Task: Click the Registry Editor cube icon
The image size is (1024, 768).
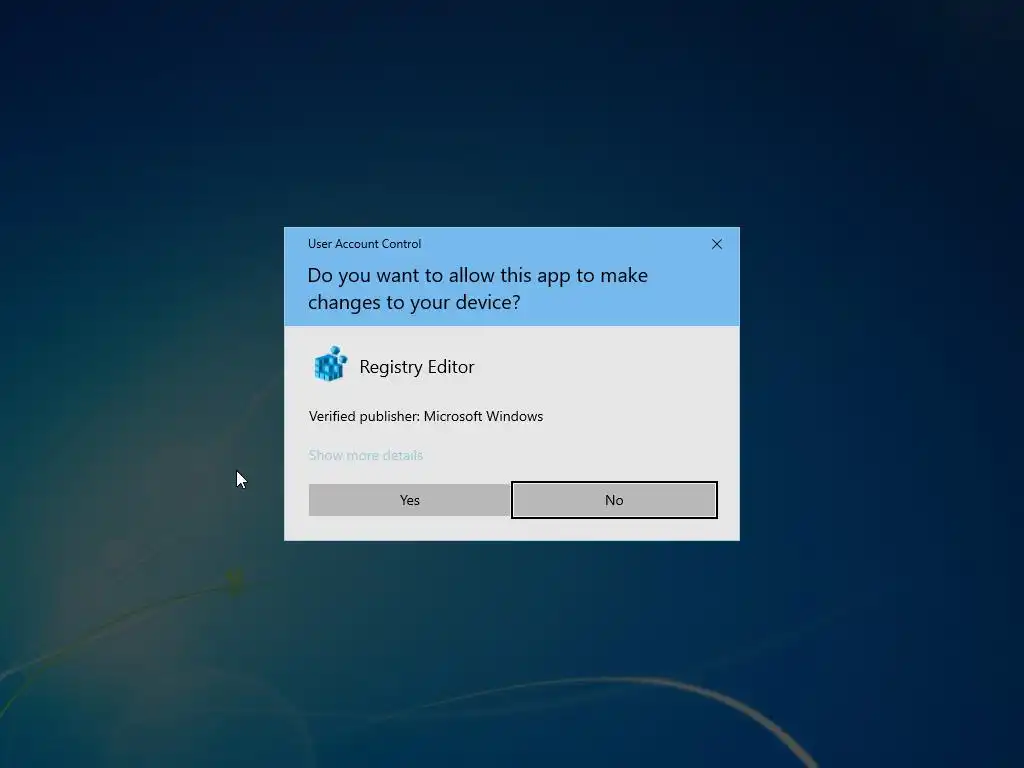Action: pyautogui.click(x=330, y=364)
